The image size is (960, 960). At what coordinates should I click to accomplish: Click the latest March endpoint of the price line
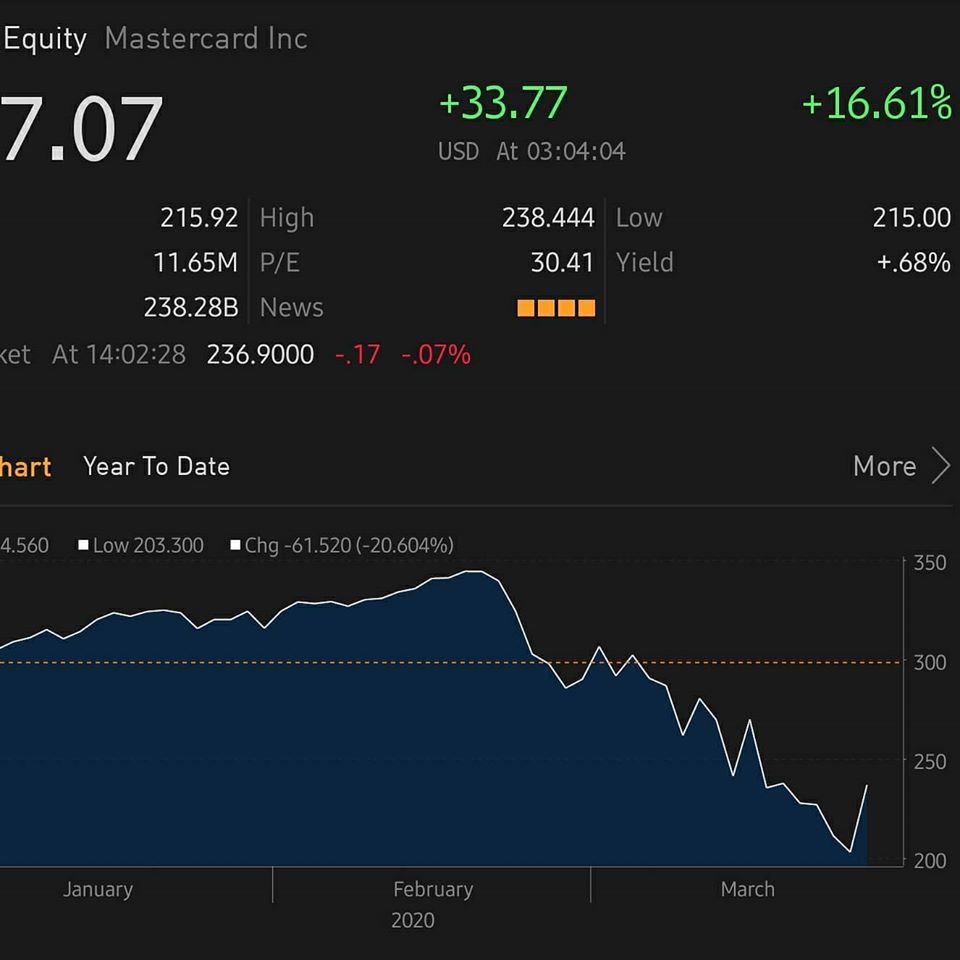point(866,786)
